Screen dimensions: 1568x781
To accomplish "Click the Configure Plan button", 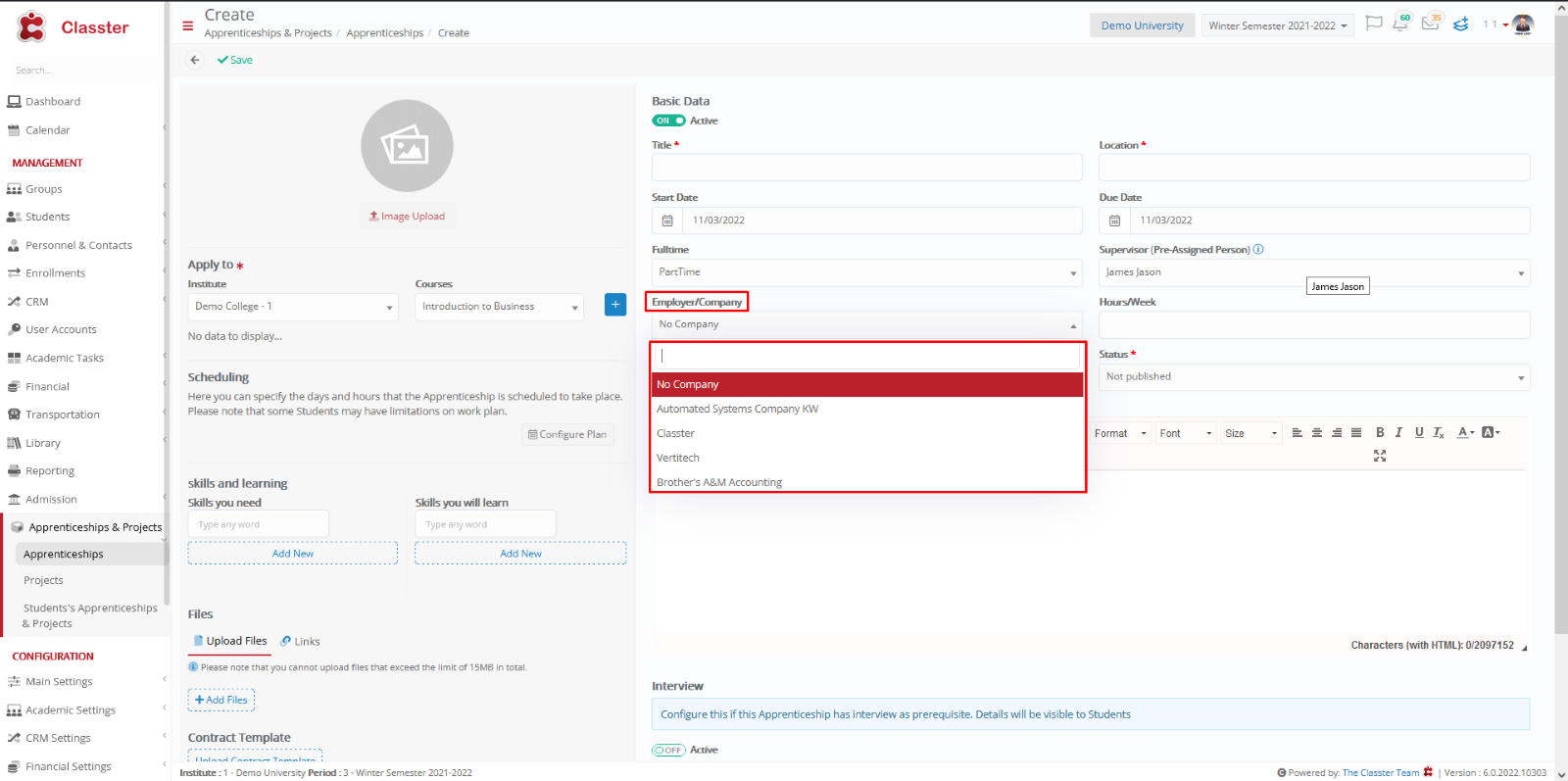I will pos(567,434).
